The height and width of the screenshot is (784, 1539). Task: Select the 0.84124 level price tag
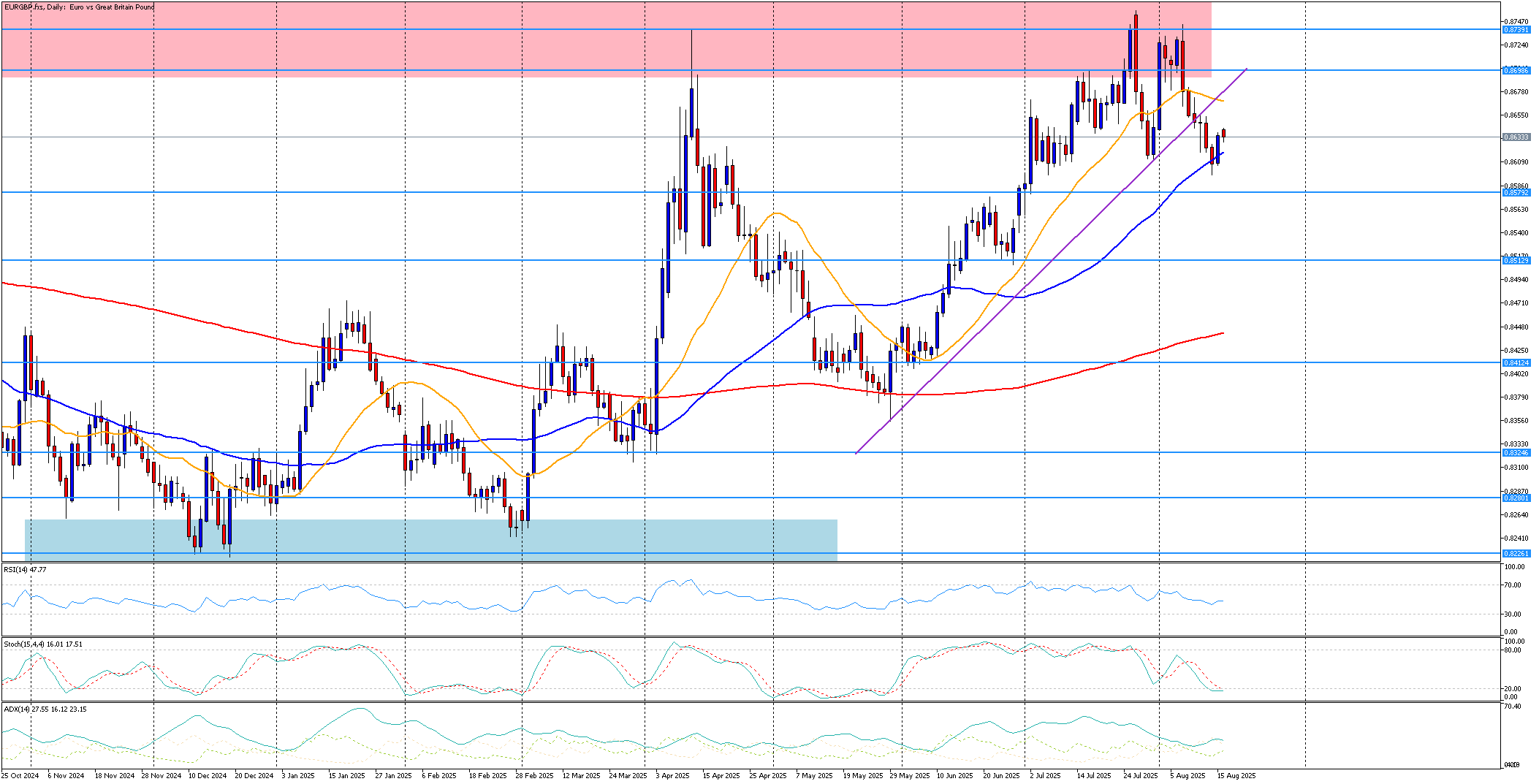(1515, 363)
